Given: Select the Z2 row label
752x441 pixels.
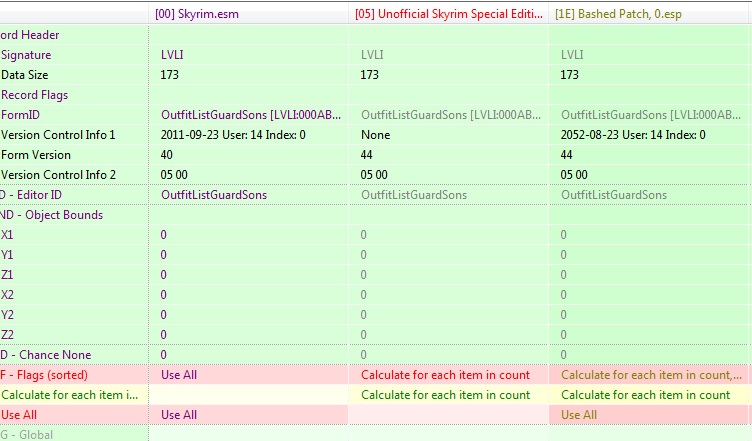Looking at the screenshot, I should (7, 335).
